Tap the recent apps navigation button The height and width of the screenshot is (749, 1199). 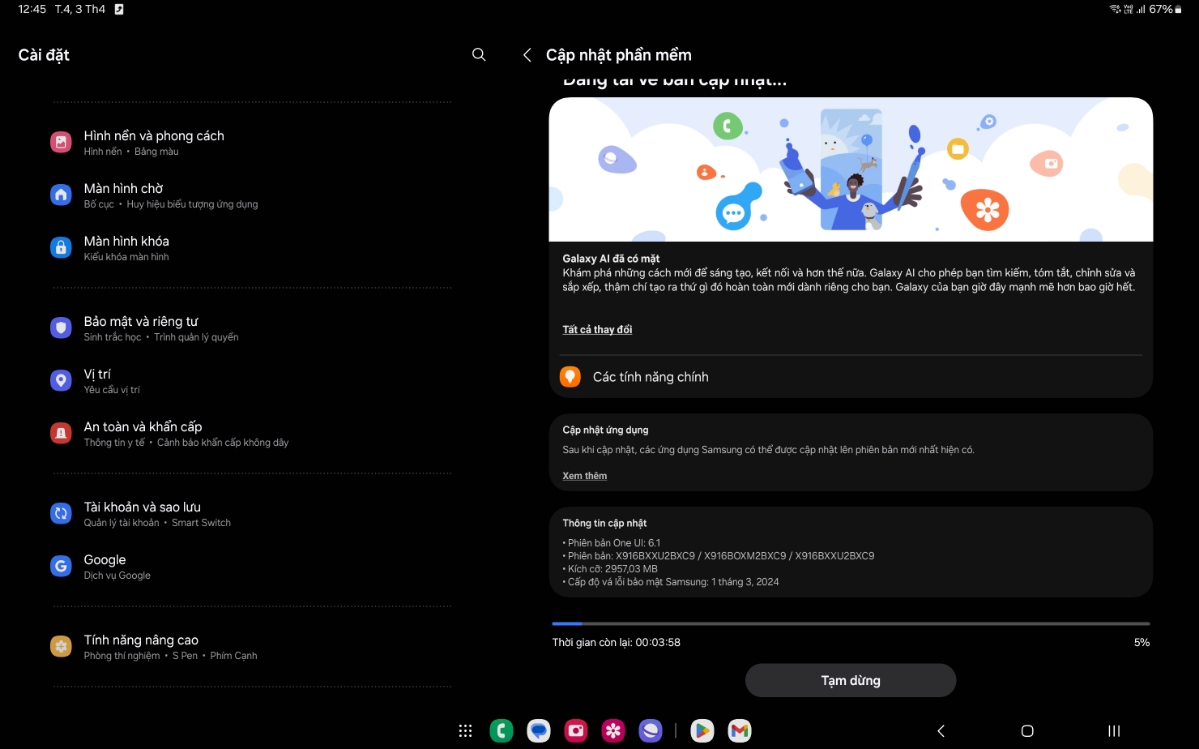coord(1114,731)
